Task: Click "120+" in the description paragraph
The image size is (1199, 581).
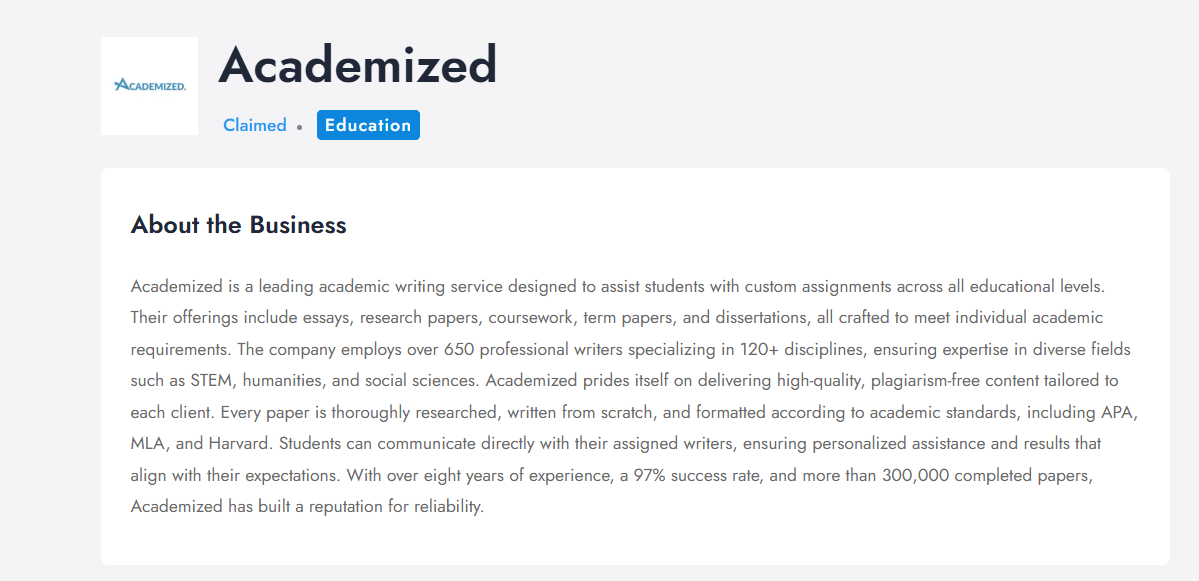Action: tap(737, 349)
